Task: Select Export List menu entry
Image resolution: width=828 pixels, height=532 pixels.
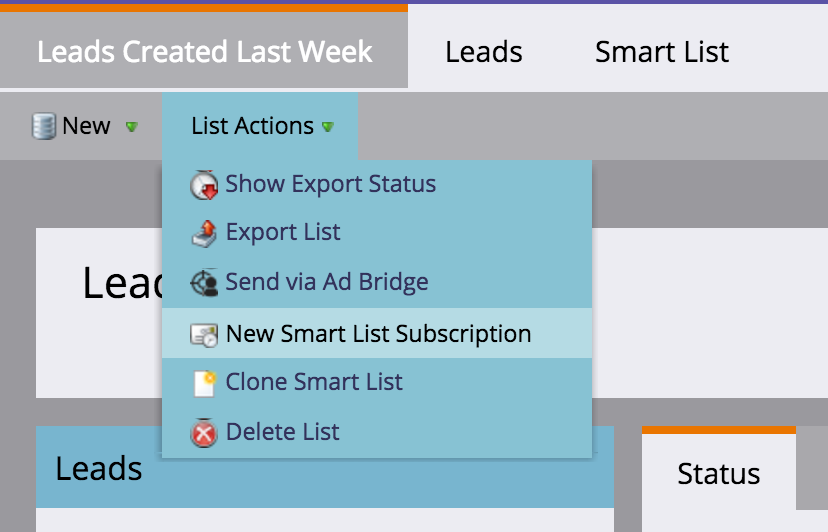Action: tap(283, 232)
